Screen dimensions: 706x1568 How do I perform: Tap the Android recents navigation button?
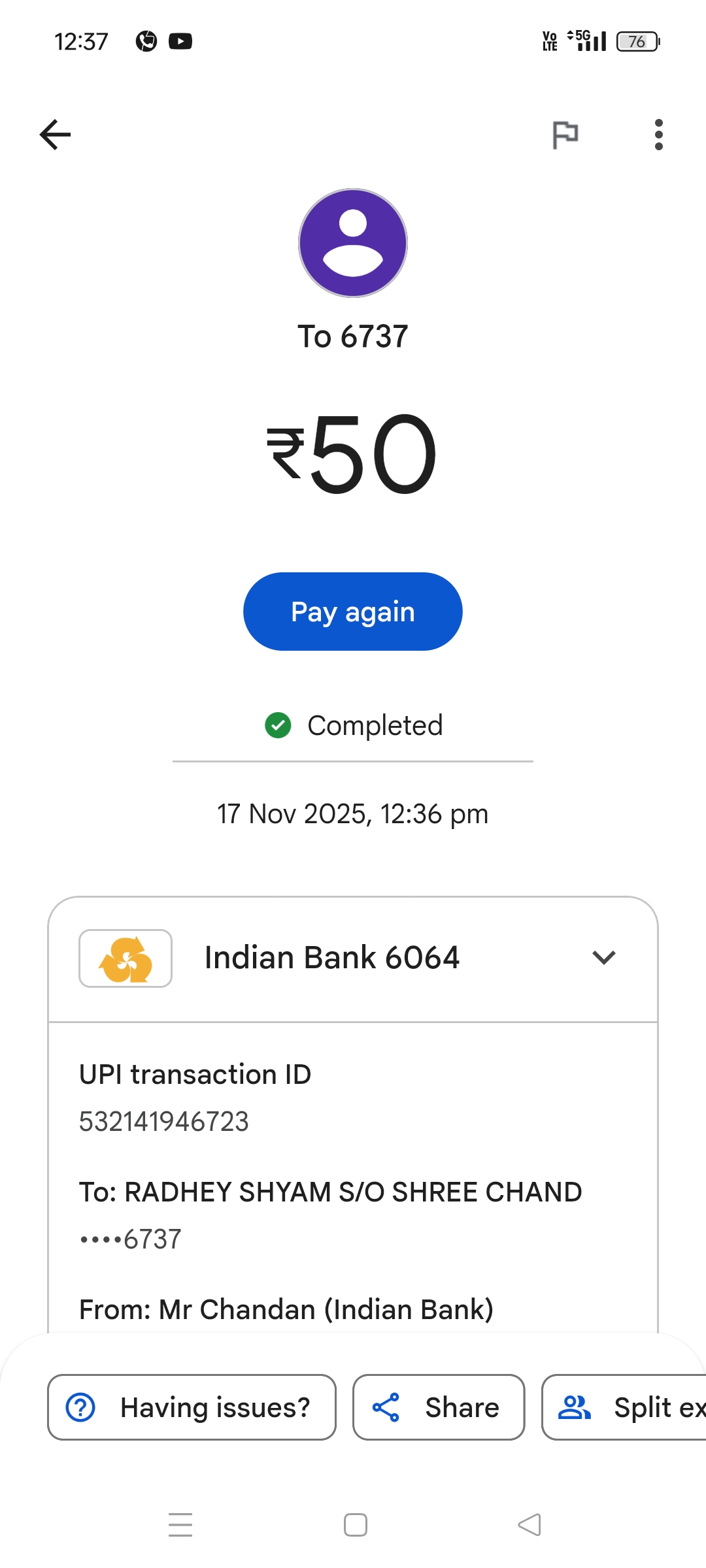180,1525
